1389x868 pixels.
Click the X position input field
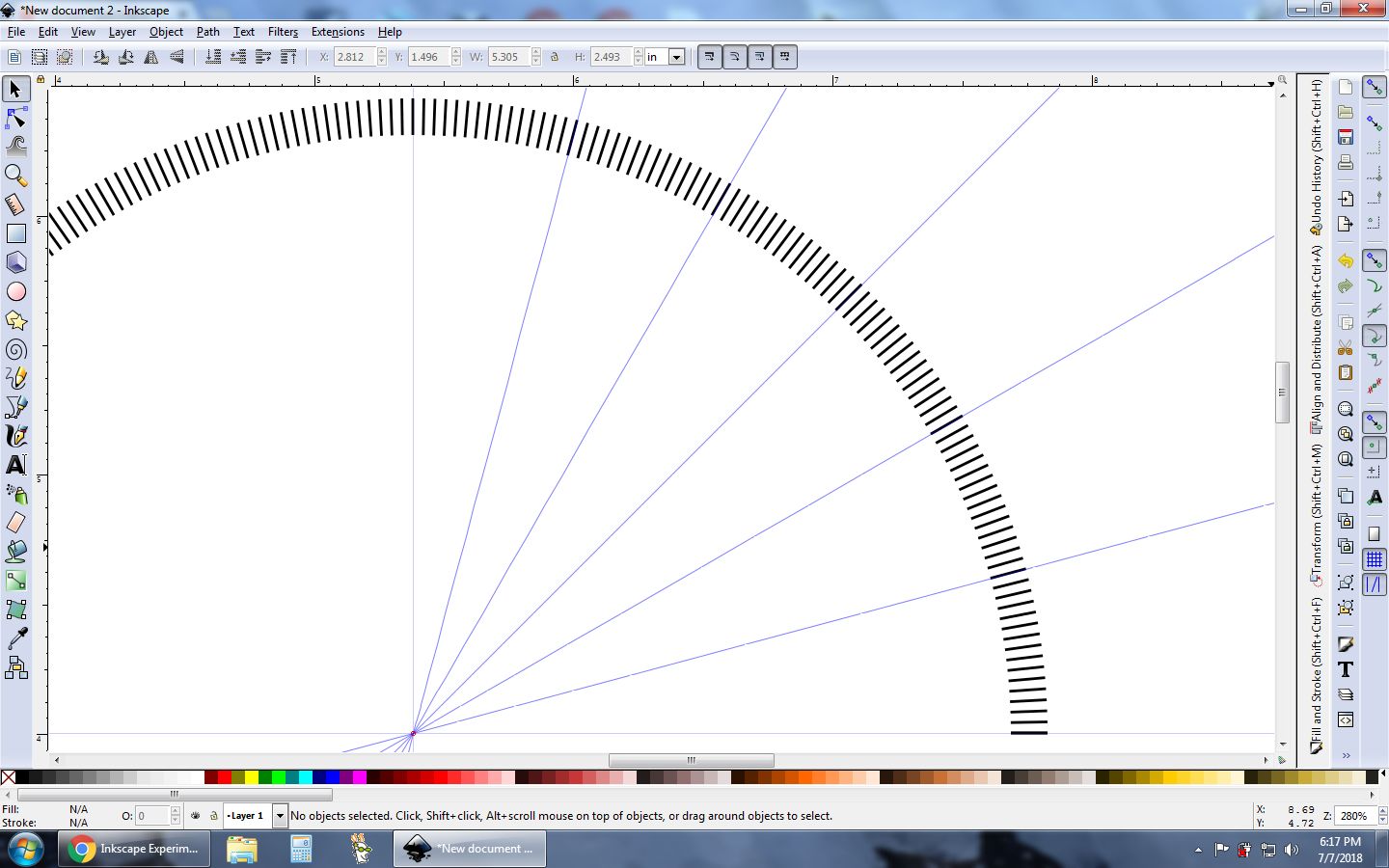(x=353, y=57)
